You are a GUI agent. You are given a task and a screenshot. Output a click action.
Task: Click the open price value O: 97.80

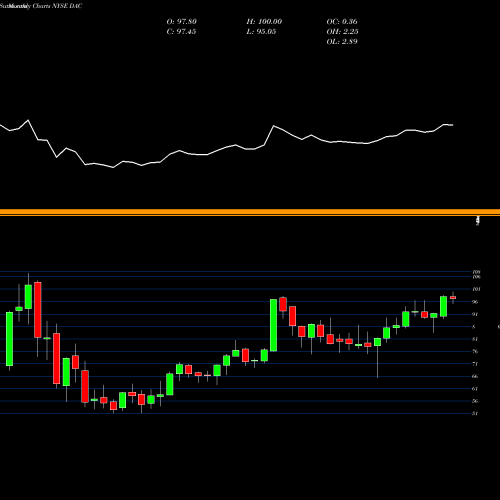181,22
